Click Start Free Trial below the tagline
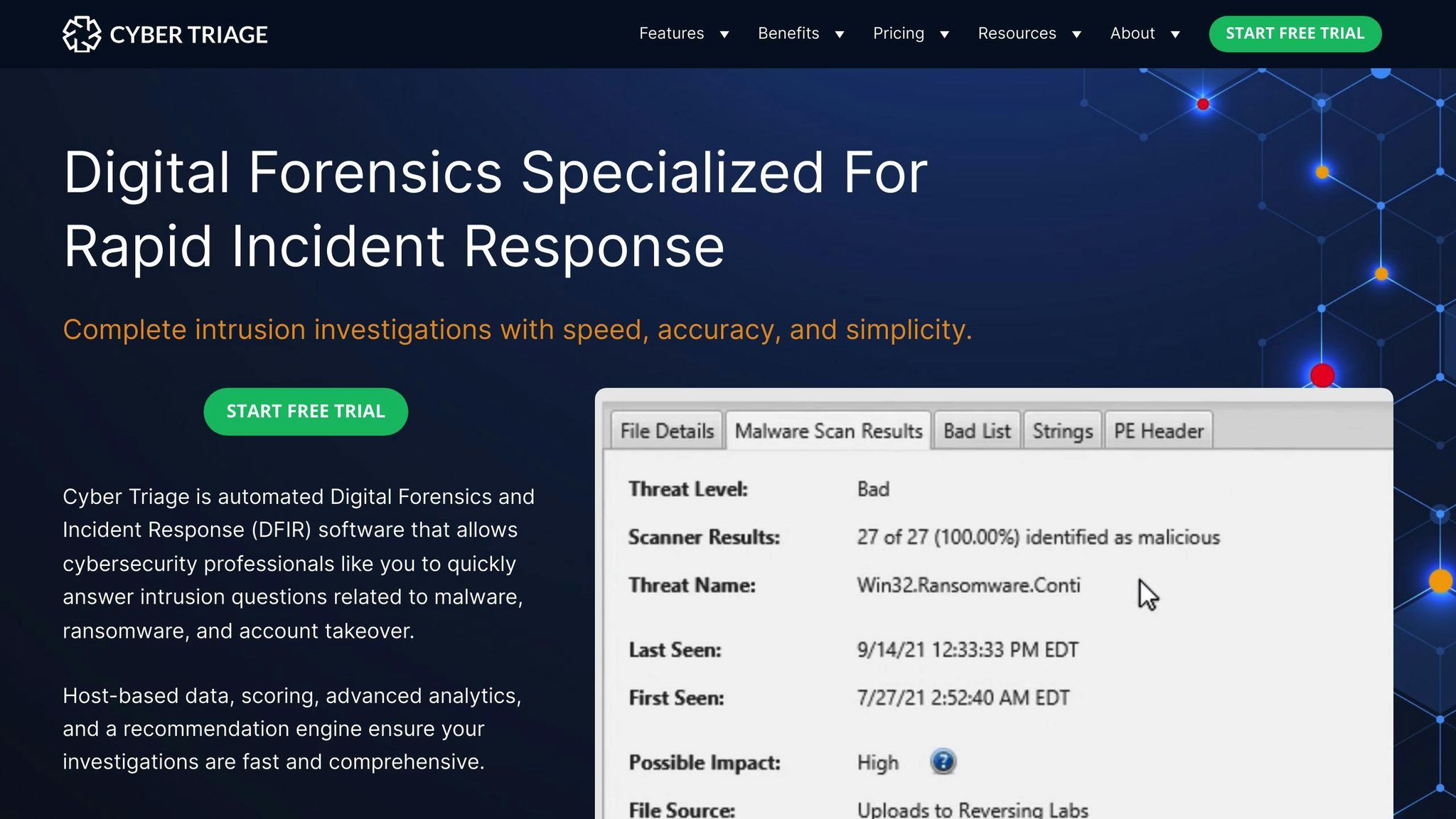 pyautogui.click(x=306, y=412)
